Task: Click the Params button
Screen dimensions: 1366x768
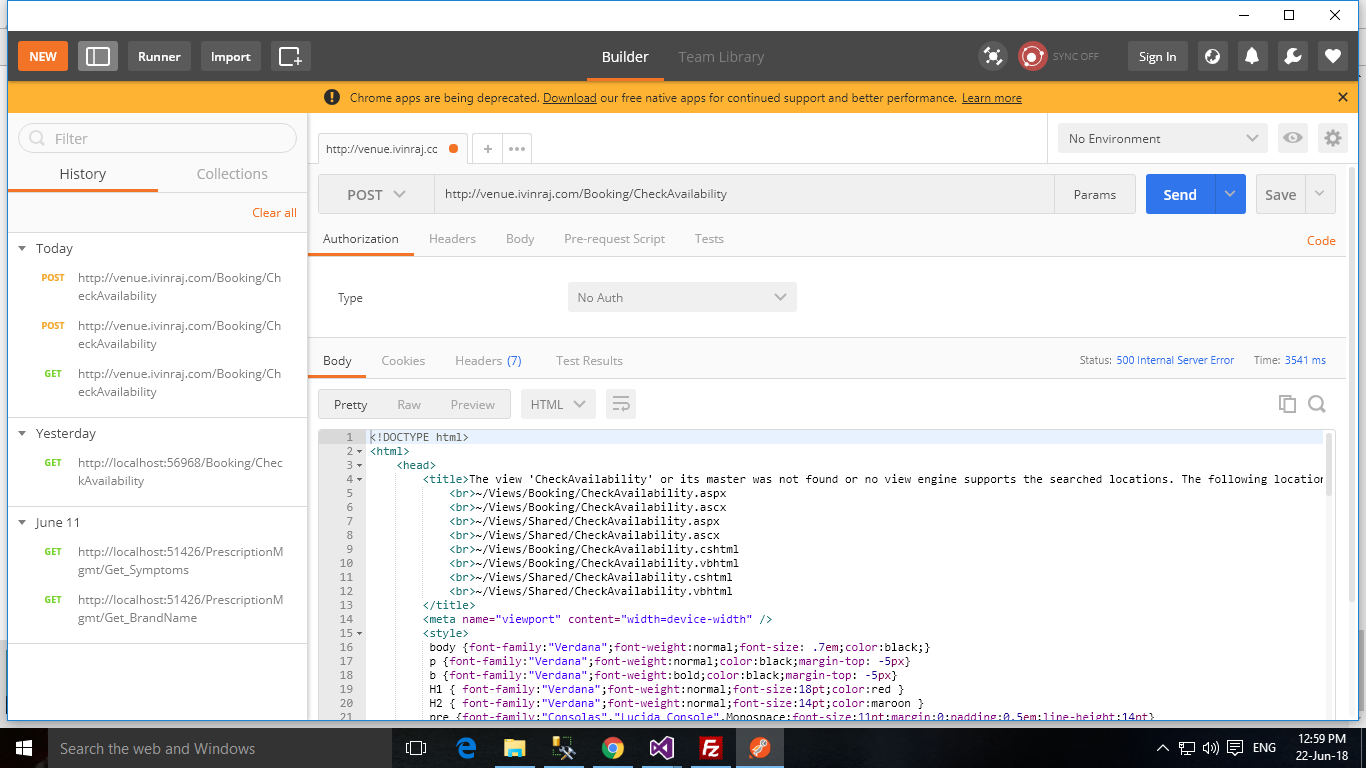Action: [1095, 194]
